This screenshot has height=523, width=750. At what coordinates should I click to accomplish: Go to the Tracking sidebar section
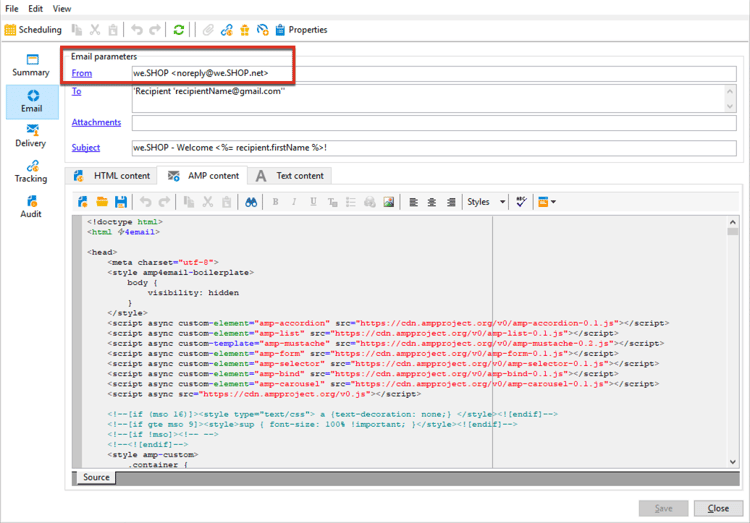(31, 171)
